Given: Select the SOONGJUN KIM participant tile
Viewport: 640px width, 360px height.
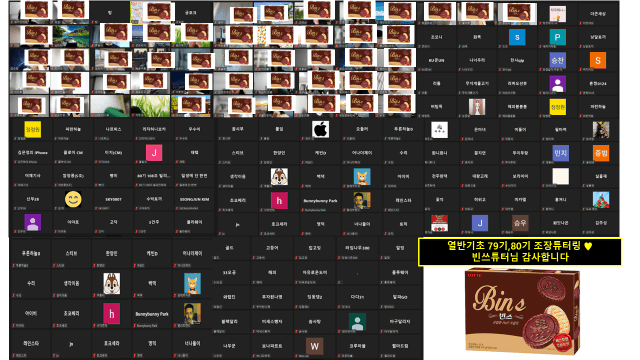Looking at the screenshot, I should (x=194, y=199).
